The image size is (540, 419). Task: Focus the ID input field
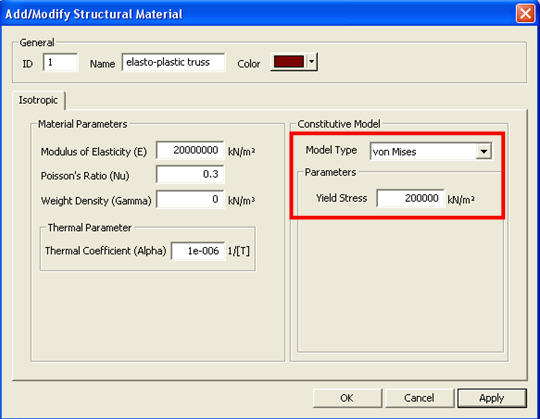tap(61, 62)
